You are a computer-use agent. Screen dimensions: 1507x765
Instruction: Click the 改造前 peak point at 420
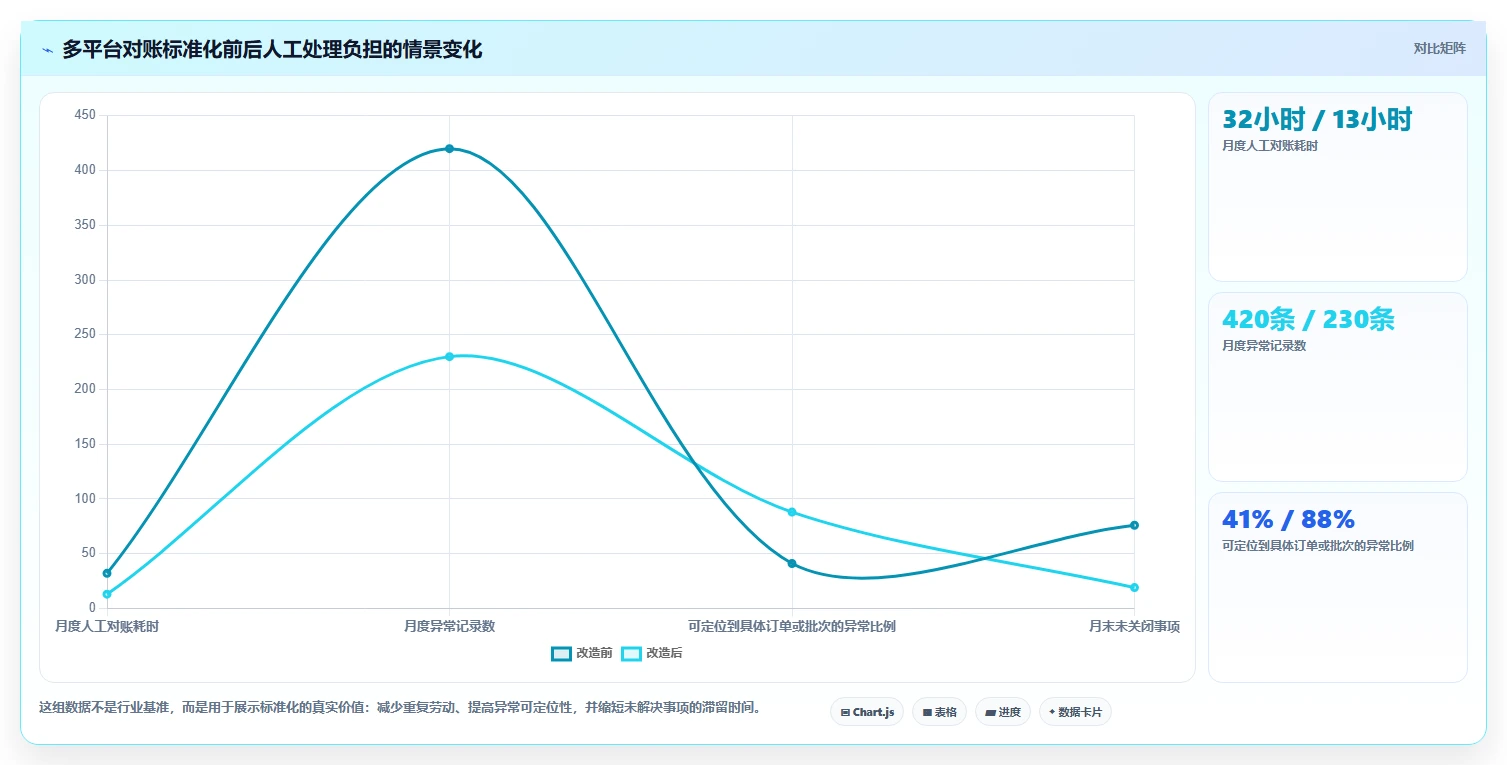point(449,149)
